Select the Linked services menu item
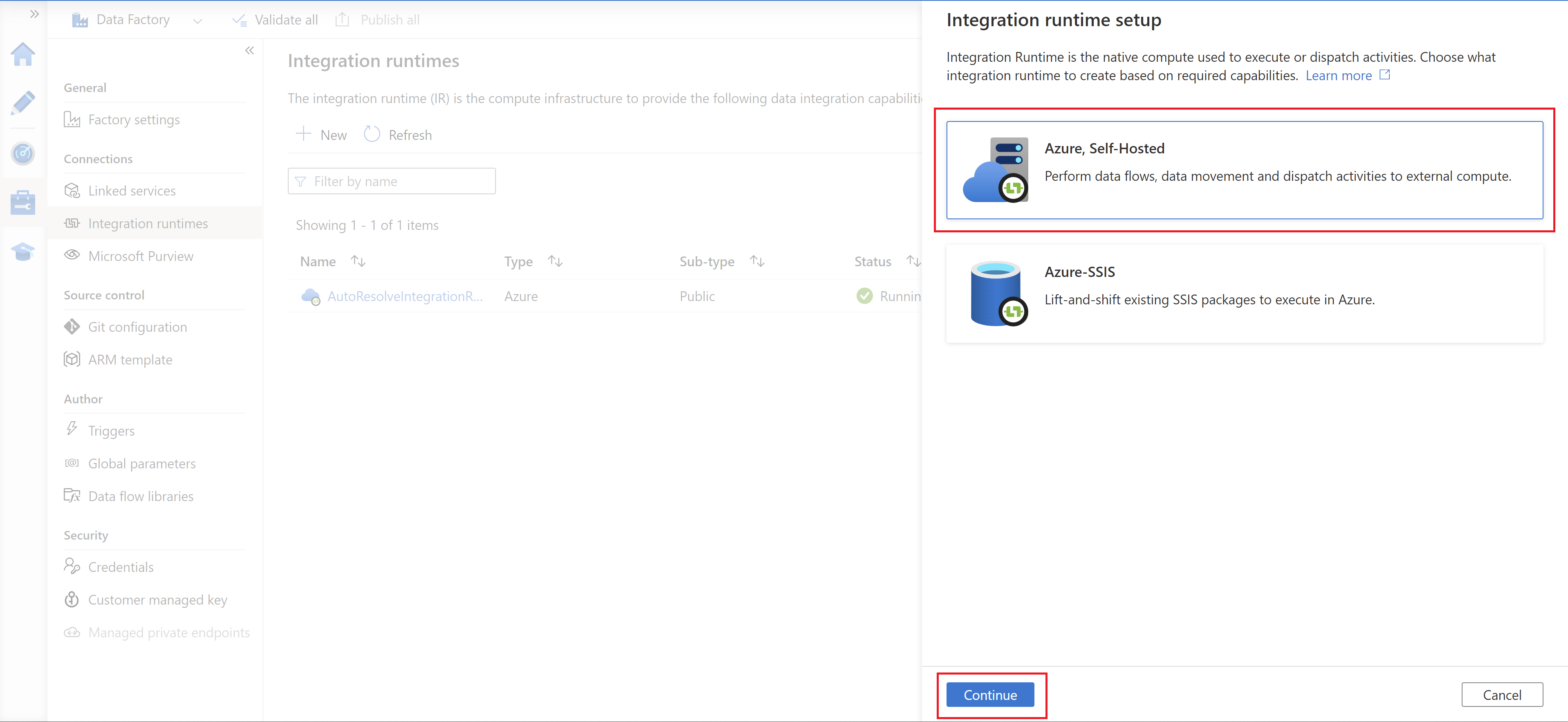The height and width of the screenshot is (722, 1568). pyautogui.click(x=132, y=189)
